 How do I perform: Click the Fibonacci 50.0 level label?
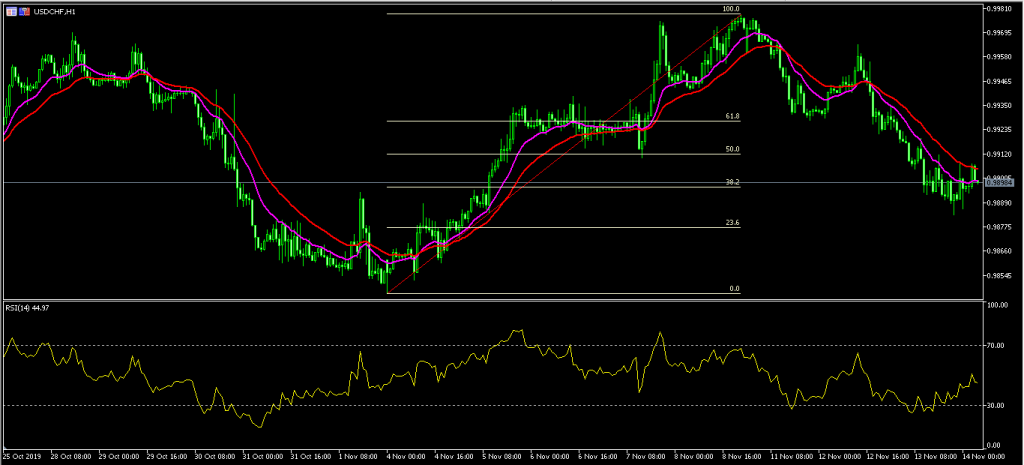tap(733, 150)
